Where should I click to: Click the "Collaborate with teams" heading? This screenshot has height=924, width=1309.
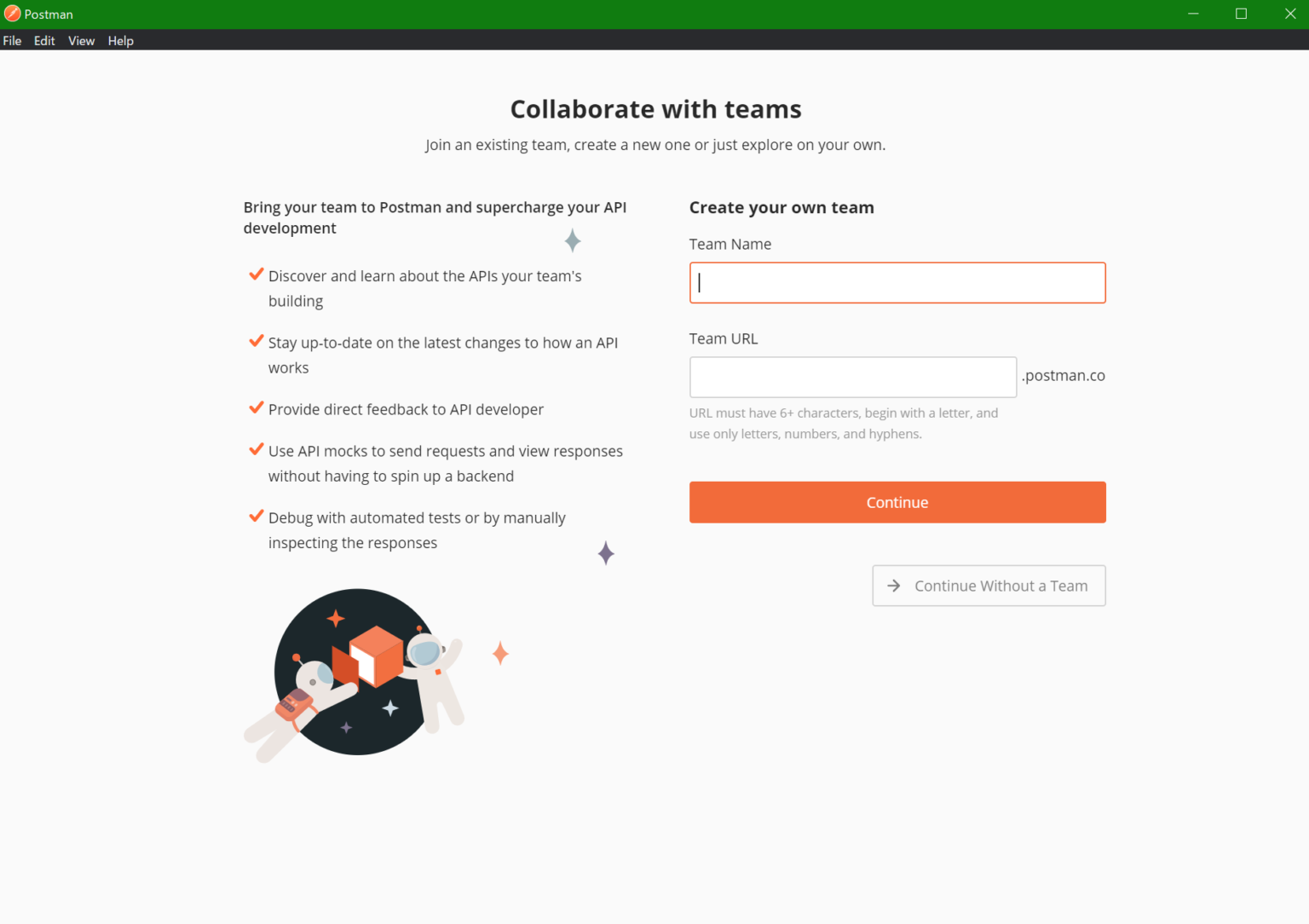coord(655,109)
